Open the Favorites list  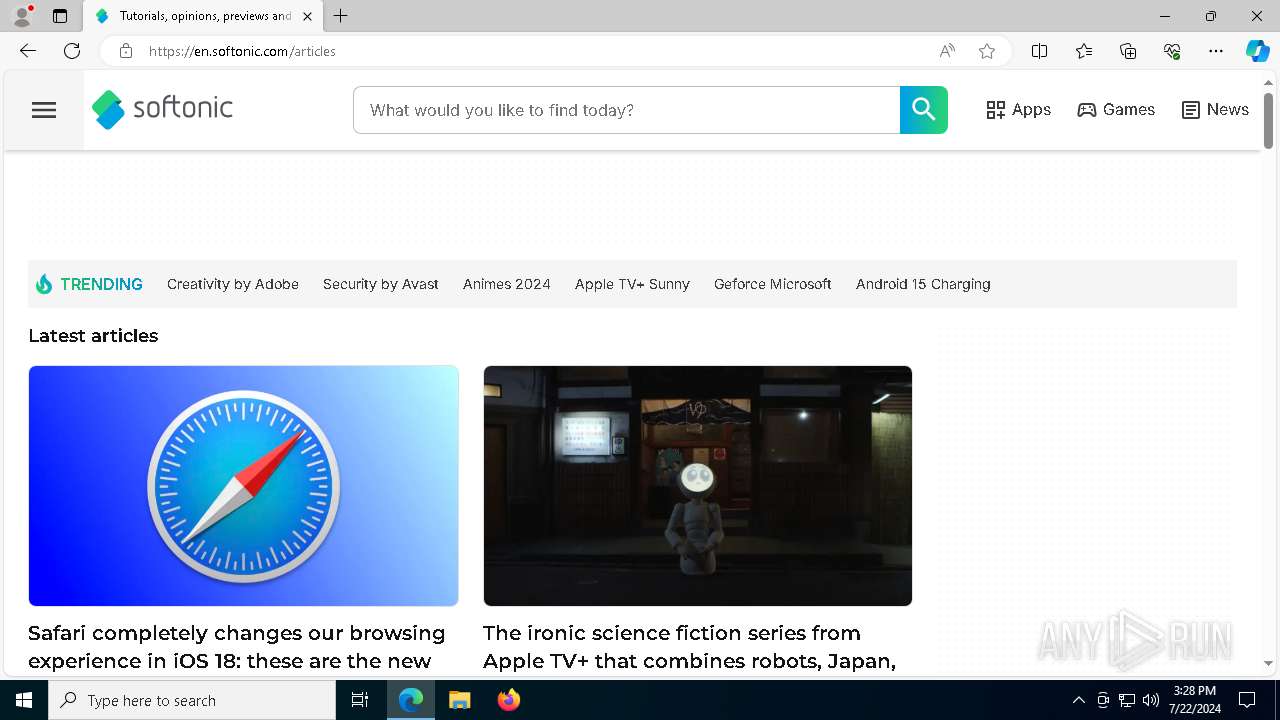coord(1084,51)
